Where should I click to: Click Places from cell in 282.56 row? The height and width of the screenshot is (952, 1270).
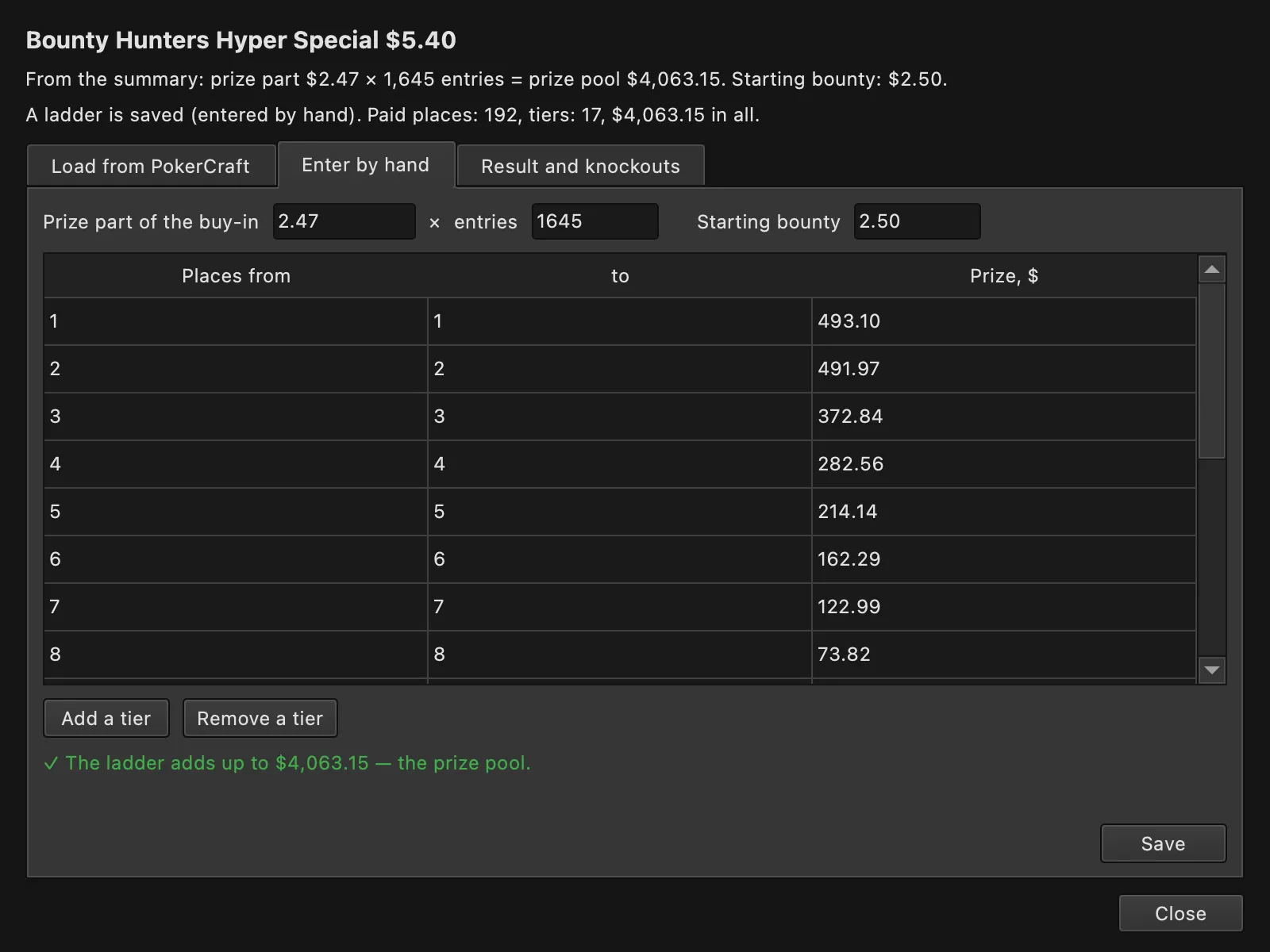tap(236, 464)
